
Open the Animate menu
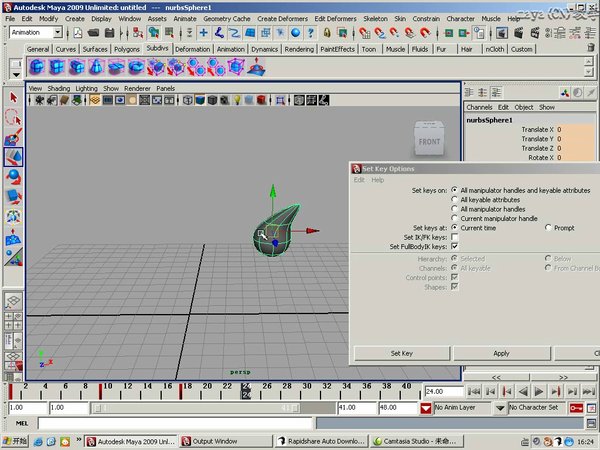pos(185,19)
